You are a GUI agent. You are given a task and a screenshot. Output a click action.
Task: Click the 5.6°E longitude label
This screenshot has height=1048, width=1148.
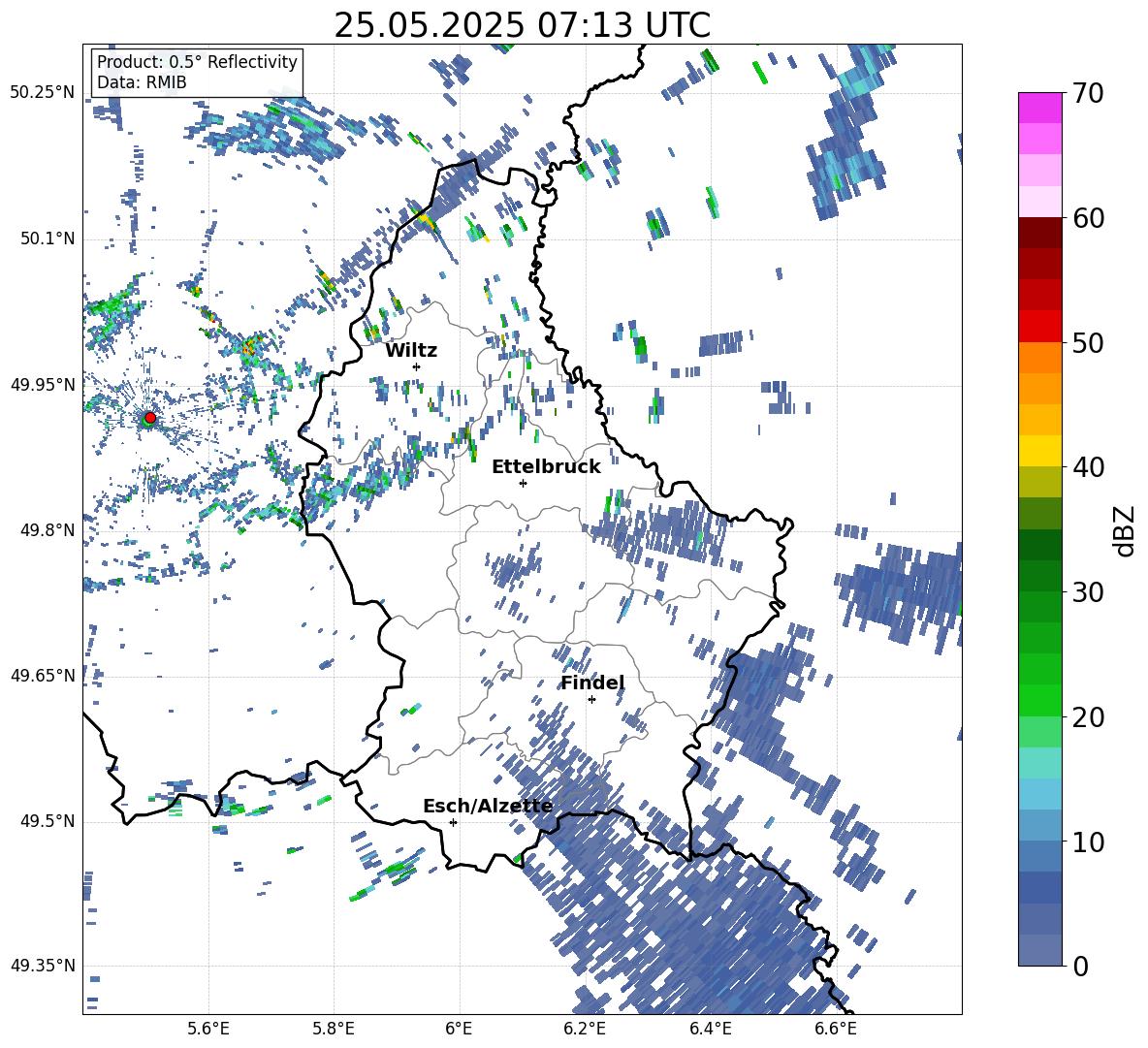pyautogui.click(x=208, y=1030)
